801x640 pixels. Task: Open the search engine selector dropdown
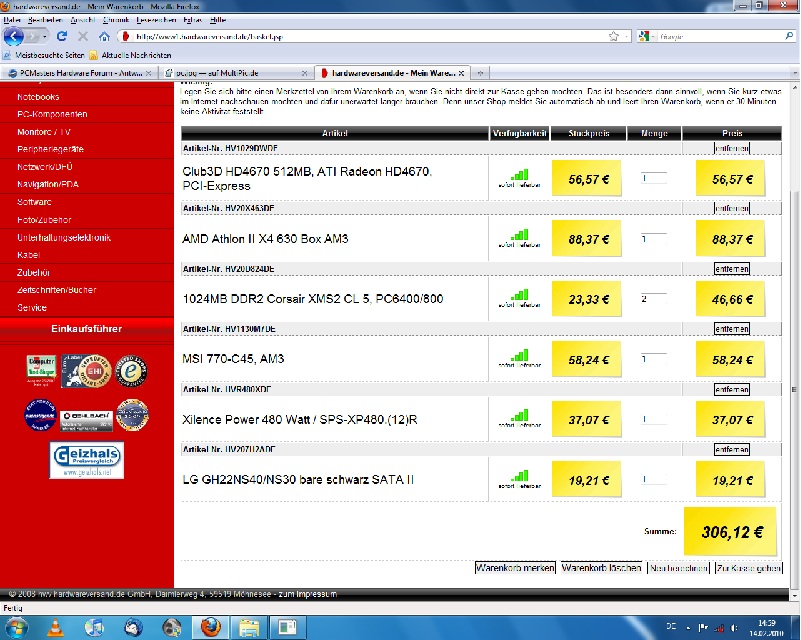tap(647, 36)
